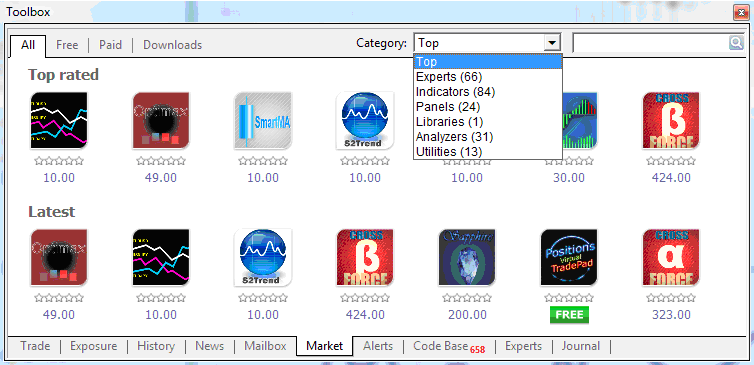Click star rating under Sapphire
The width and height of the screenshot is (754, 365).
(x=467, y=298)
